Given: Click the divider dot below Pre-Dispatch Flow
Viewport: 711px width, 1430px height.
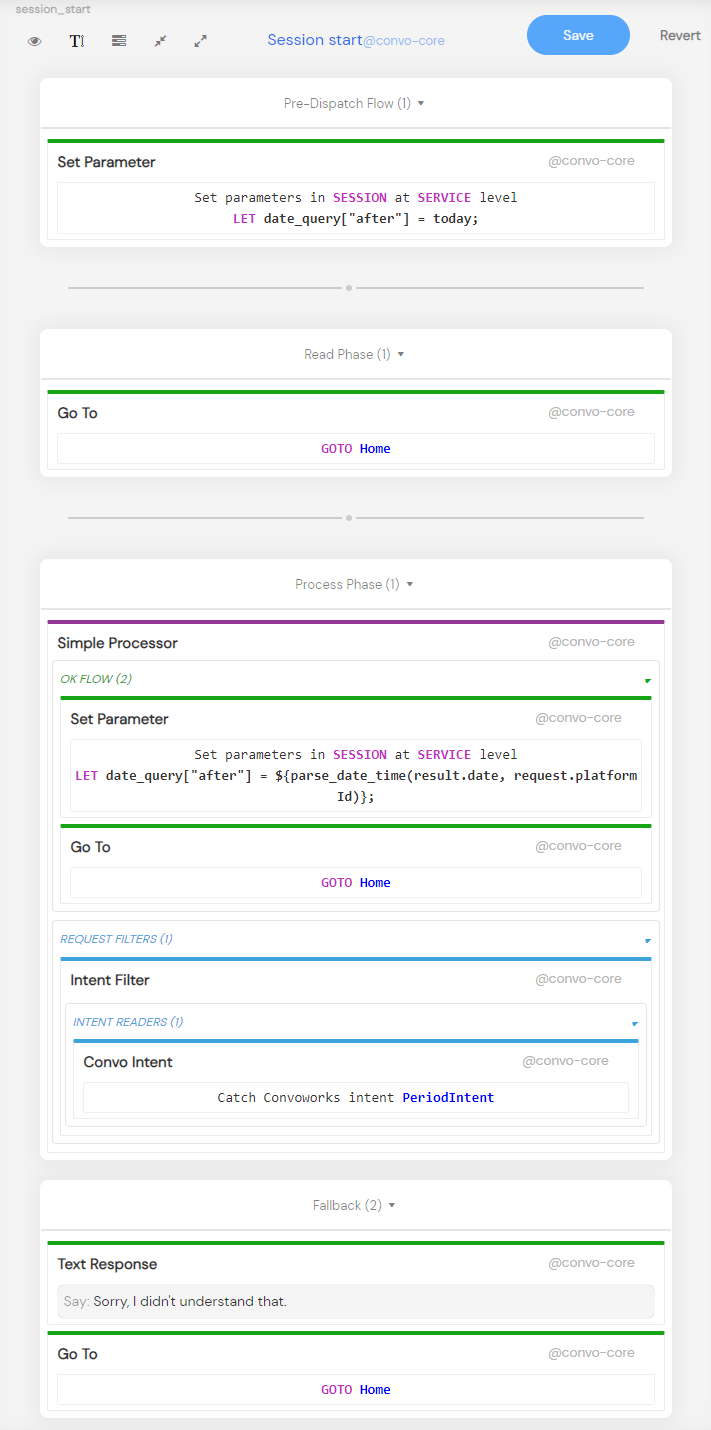Looking at the screenshot, I should click(x=349, y=288).
